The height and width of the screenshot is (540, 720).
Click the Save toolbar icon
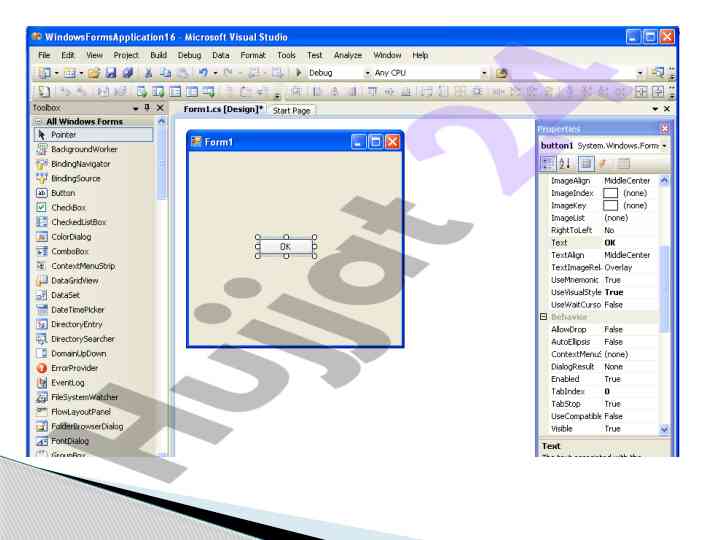[x=111, y=73]
